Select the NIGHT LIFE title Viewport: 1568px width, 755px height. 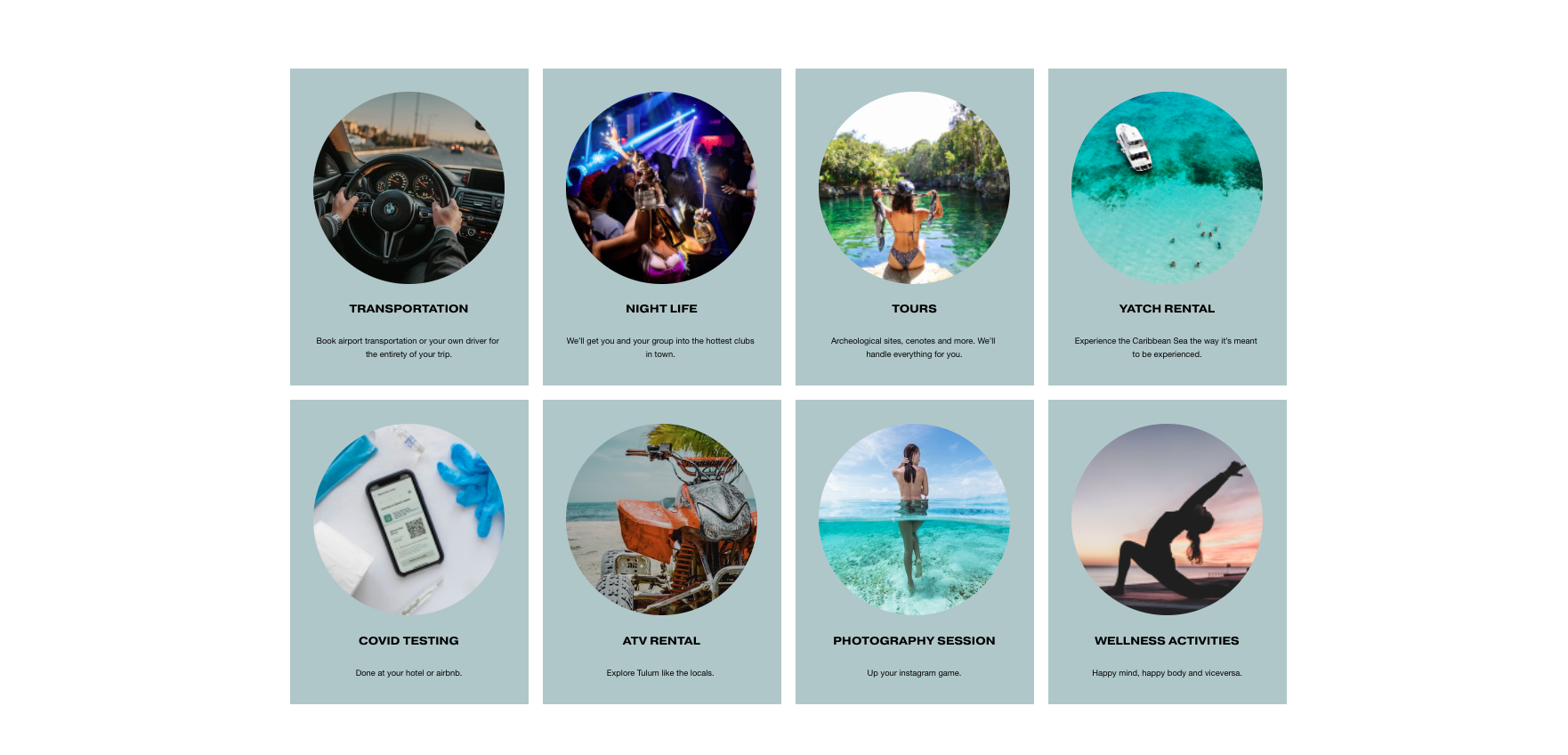pyautogui.click(x=661, y=309)
